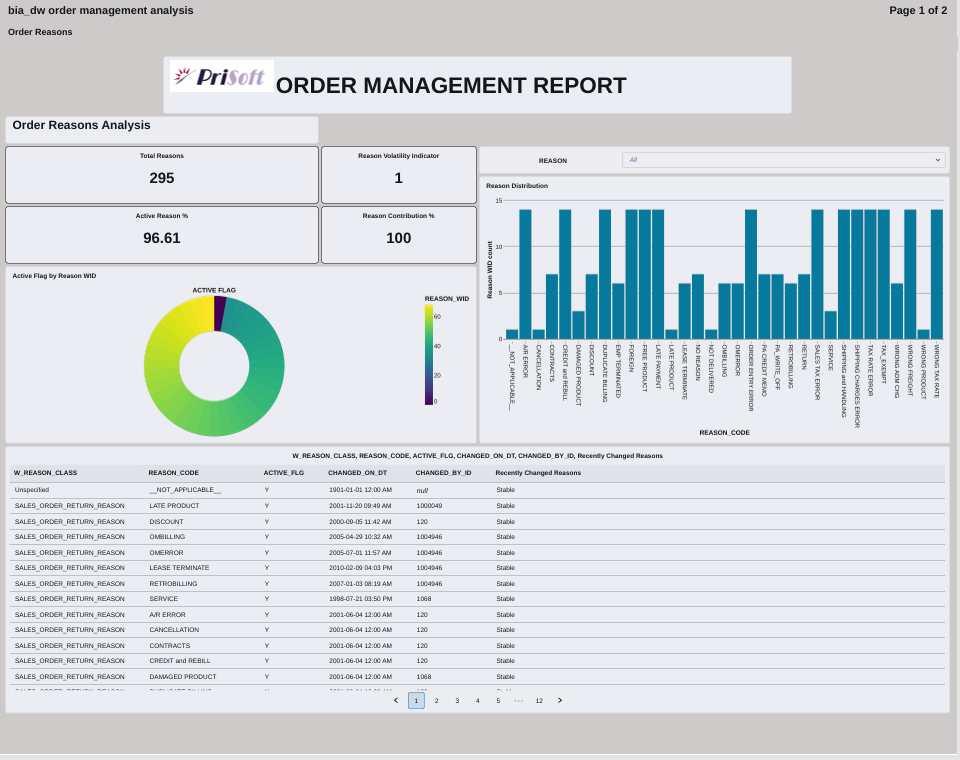Viewport: 960px width, 760px height.
Task: Click the ORDER ENTRY ERROR bar in chart
Action: click(751, 275)
